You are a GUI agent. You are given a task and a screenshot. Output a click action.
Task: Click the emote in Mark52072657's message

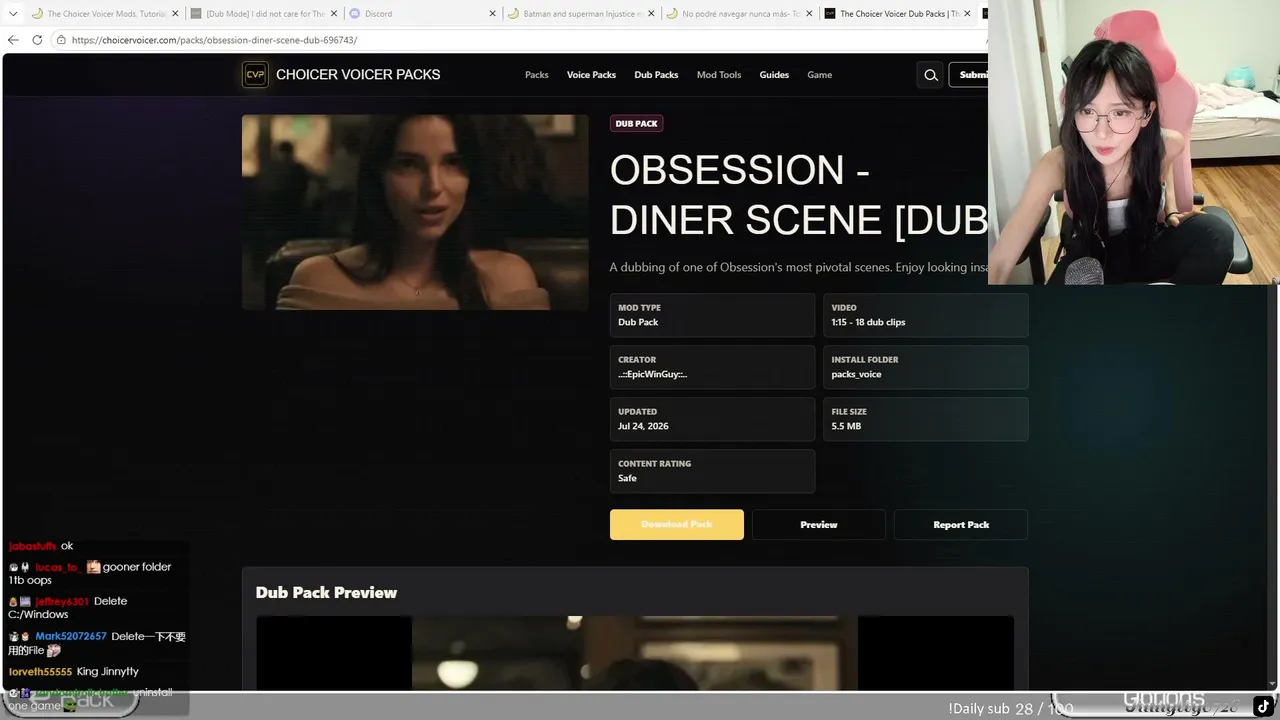click(x=53, y=651)
